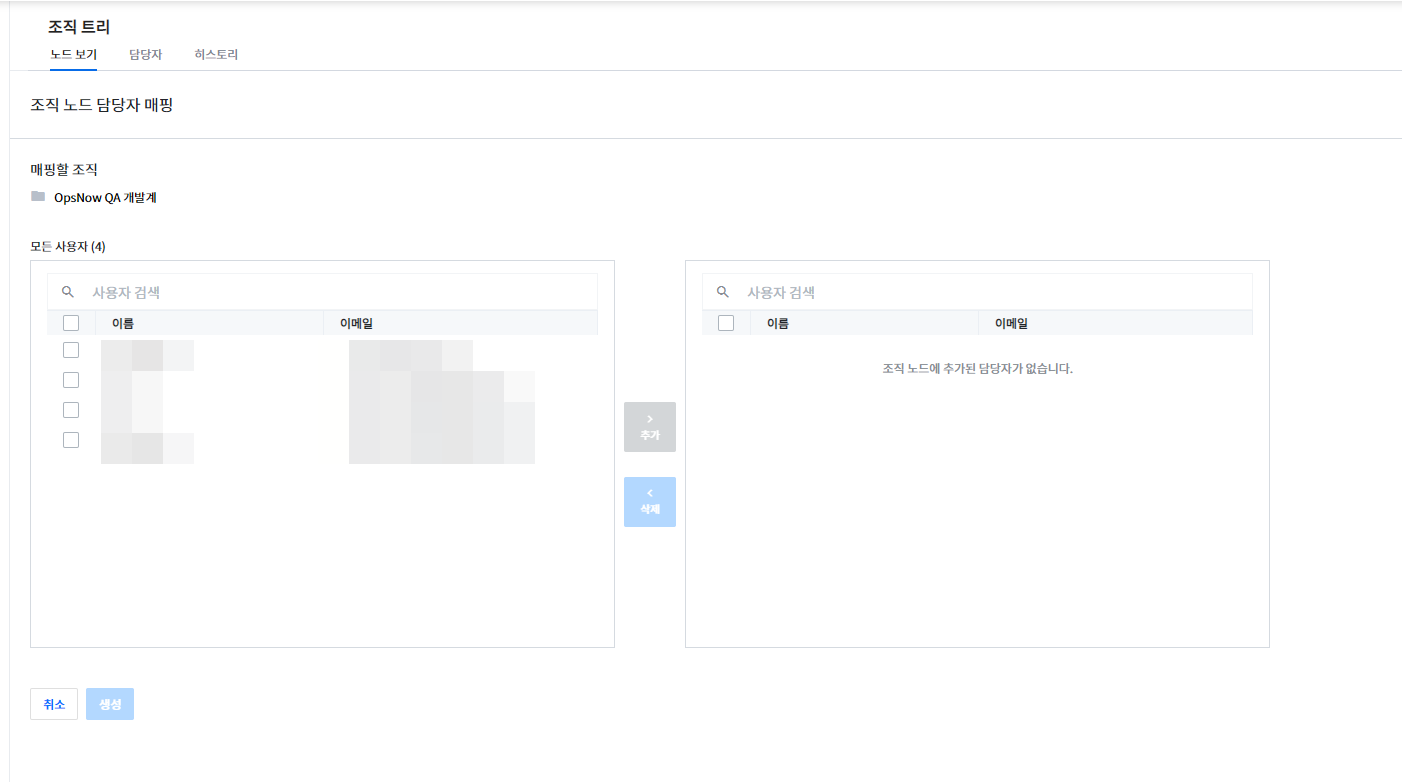Screen dimensions: 1402x782
Task: Click the 이메일 column header in the left list
Action: (x=356, y=323)
